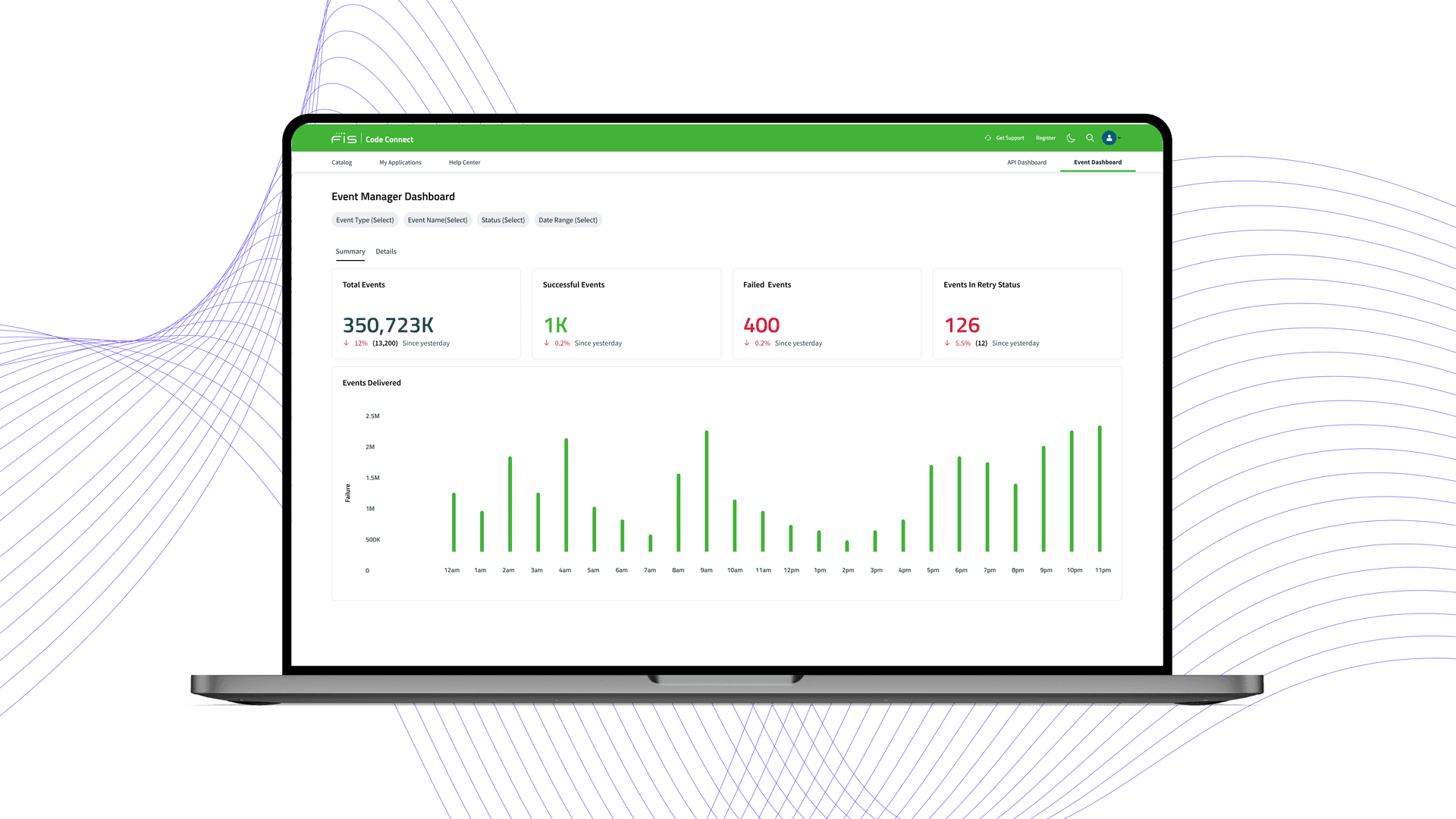Viewport: 1456px width, 819px height.
Task: Expand the account menu caret beside avatar
Action: pos(1119,138)
